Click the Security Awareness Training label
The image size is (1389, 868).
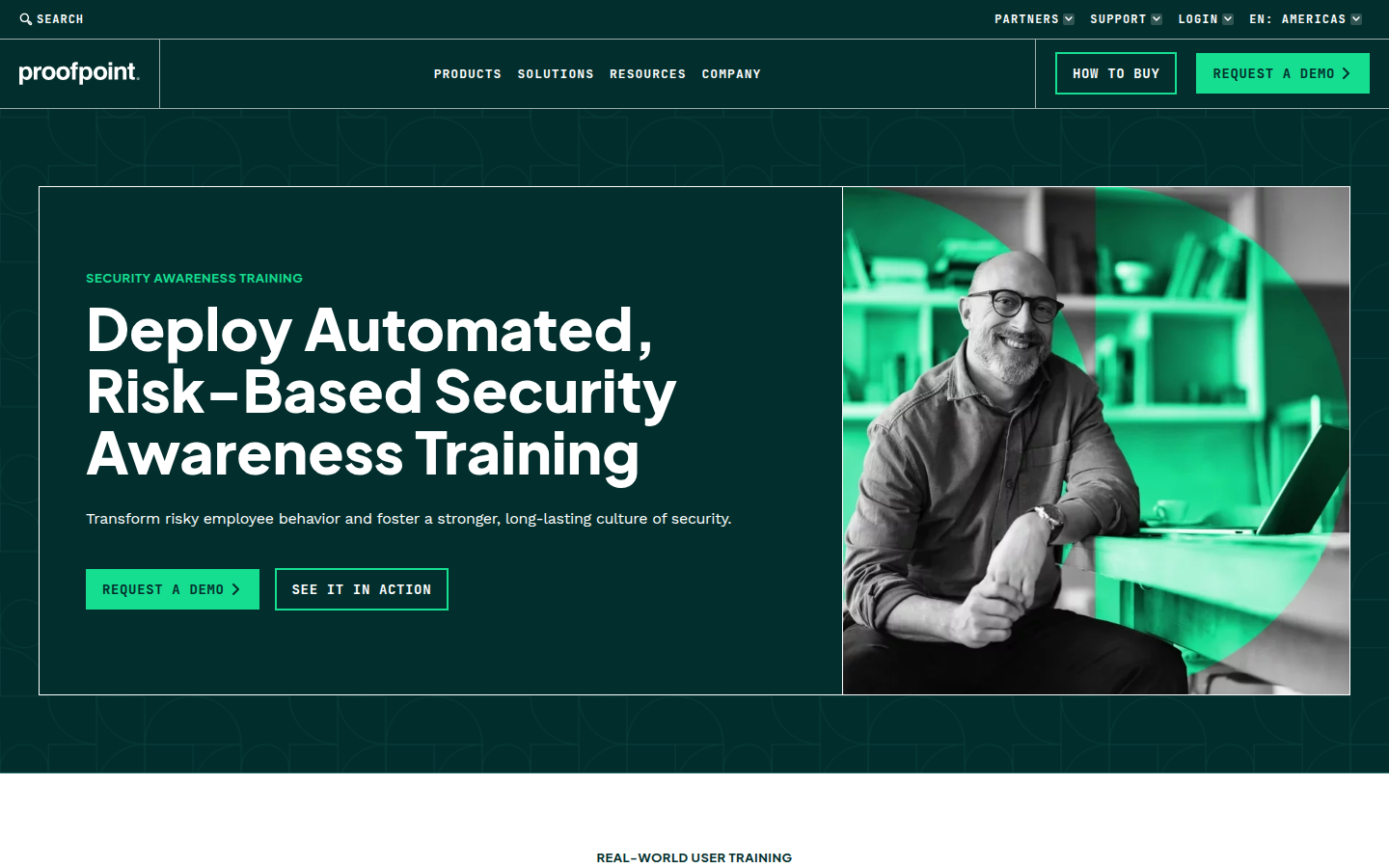194,278
